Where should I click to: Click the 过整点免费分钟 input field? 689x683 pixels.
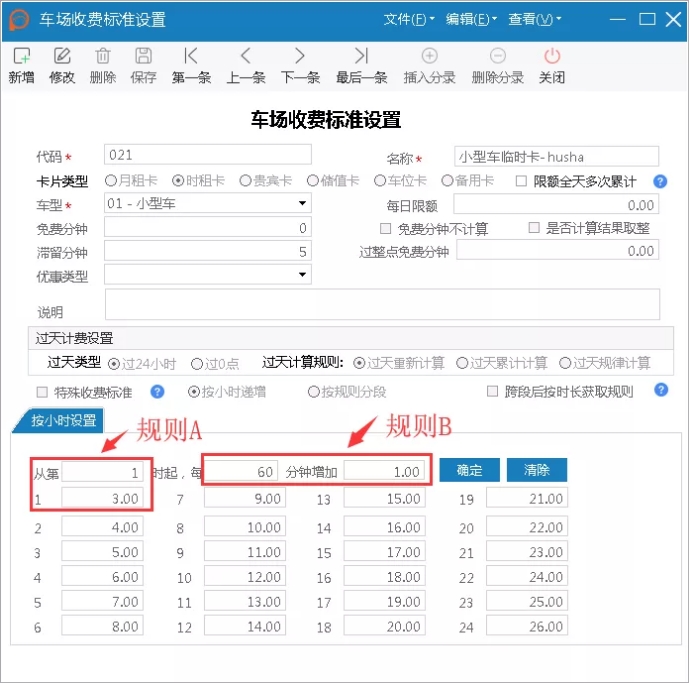coord(558,251)
